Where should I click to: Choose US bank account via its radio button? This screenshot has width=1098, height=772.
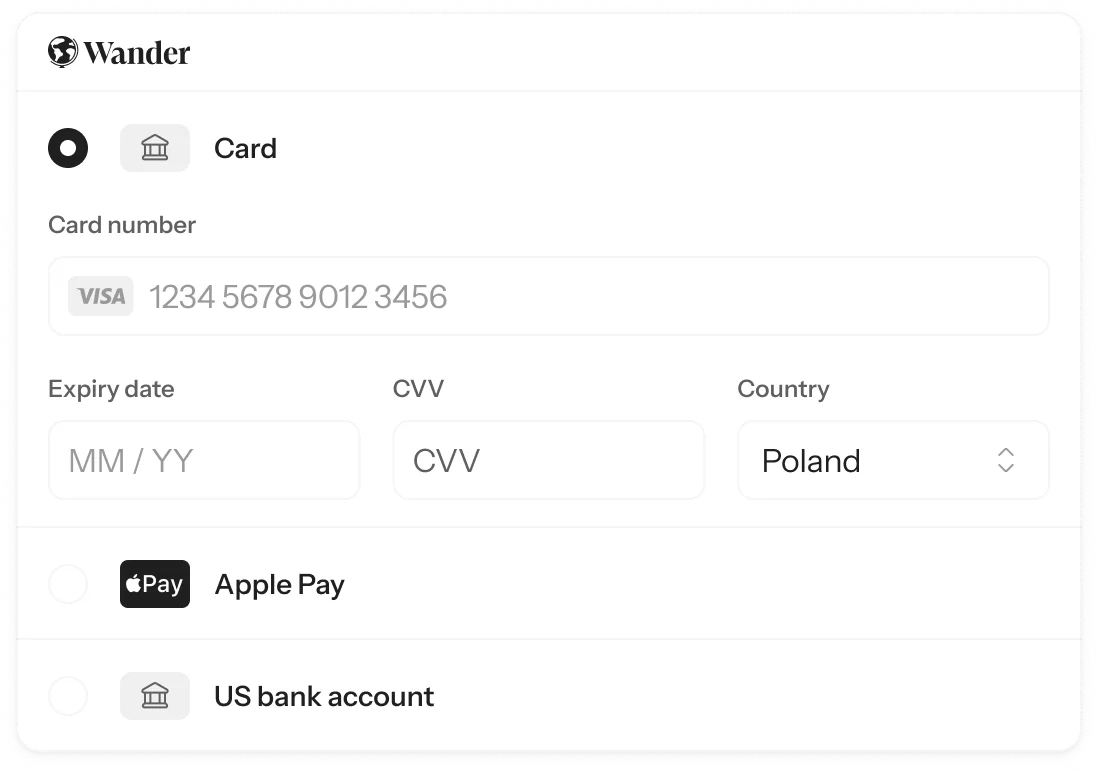pyautogui.click(x=68, y=696)
